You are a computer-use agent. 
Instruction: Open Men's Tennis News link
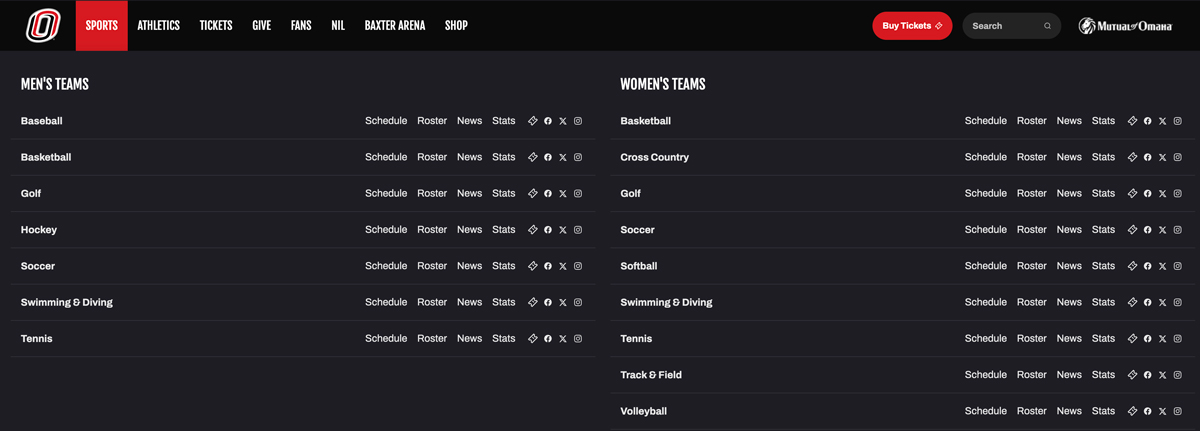pyautogui.click(x=469, y=338)
